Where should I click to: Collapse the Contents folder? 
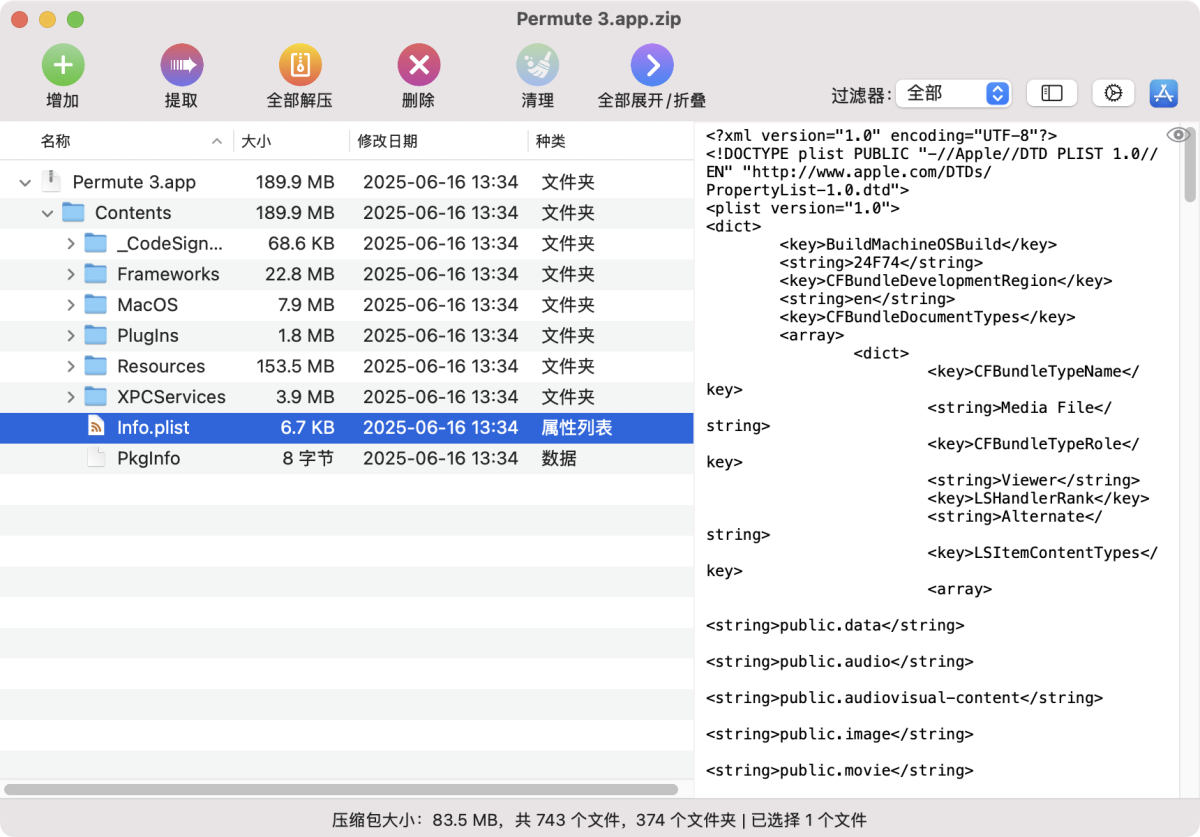[x=47, y=213]
